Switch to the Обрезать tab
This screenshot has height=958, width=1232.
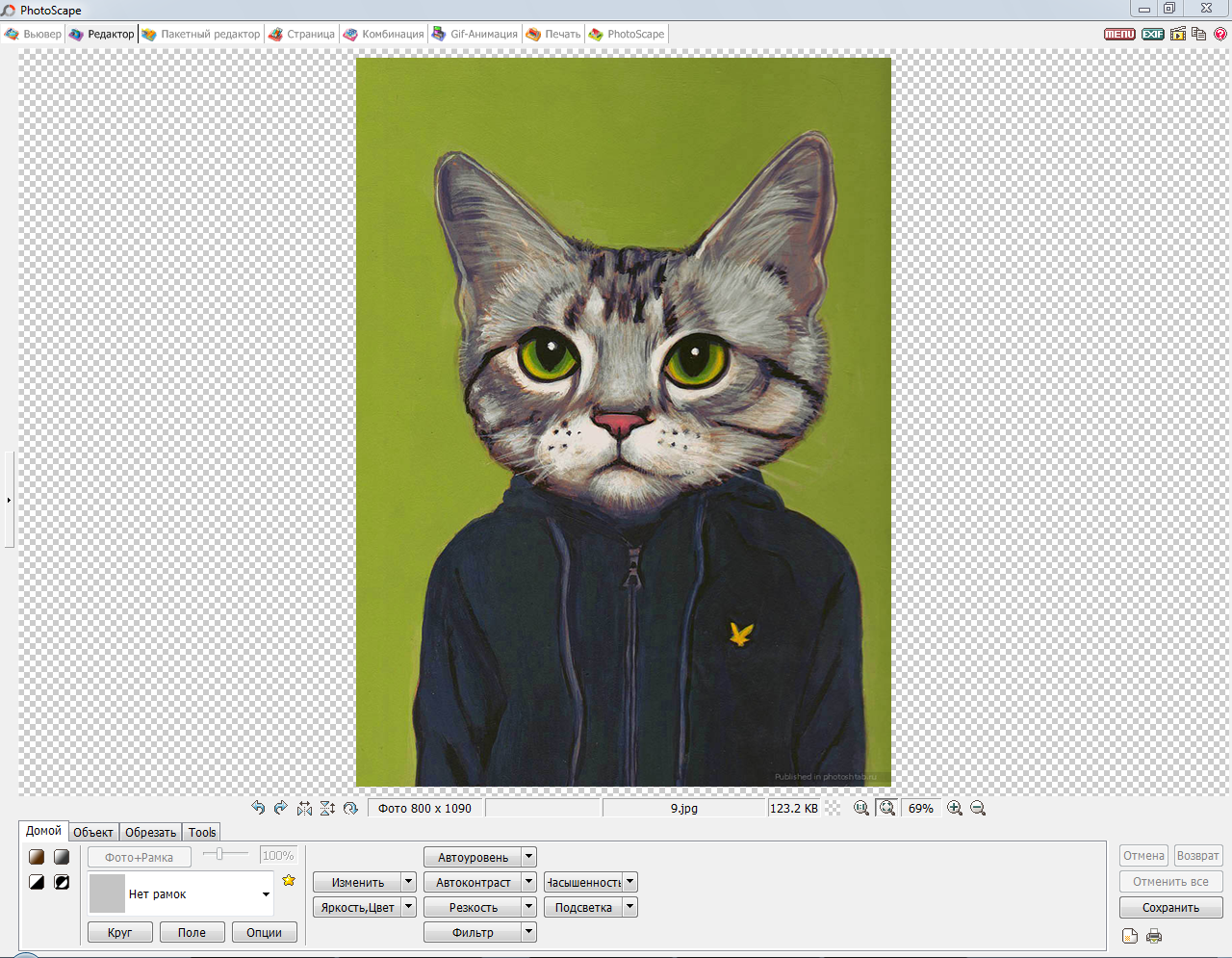tap(151, 832)
